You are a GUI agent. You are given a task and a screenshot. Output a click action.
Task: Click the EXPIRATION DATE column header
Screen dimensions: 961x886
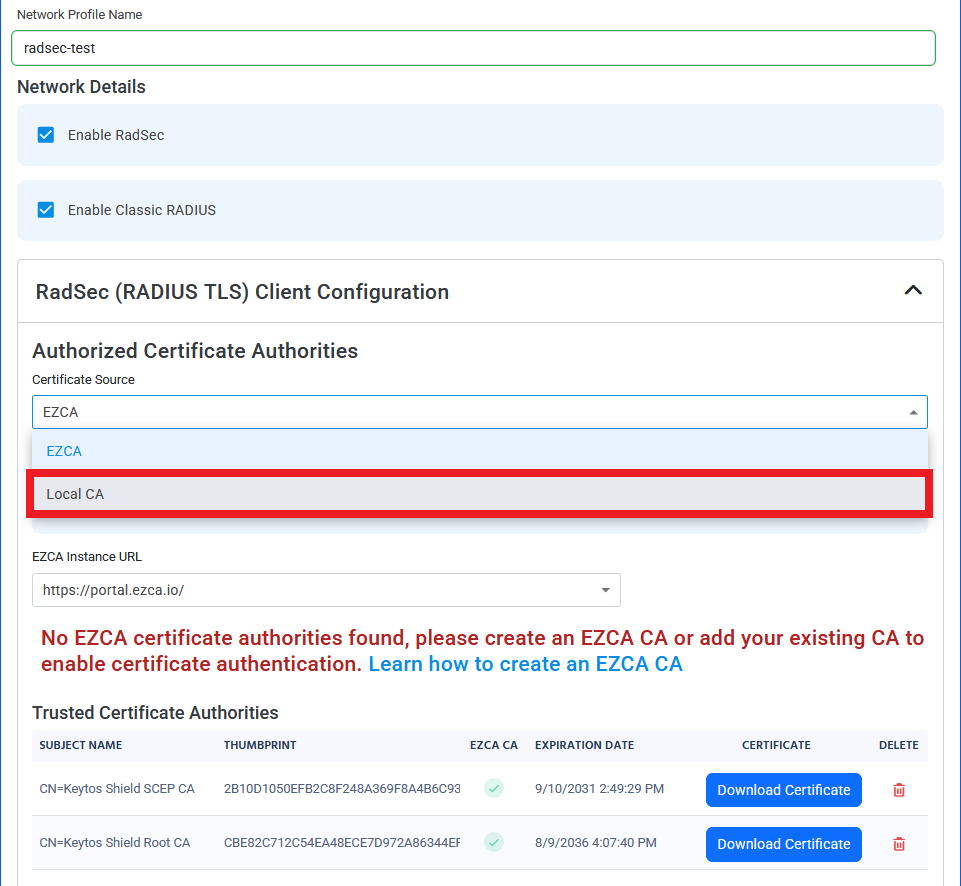(x=585, y=745)
